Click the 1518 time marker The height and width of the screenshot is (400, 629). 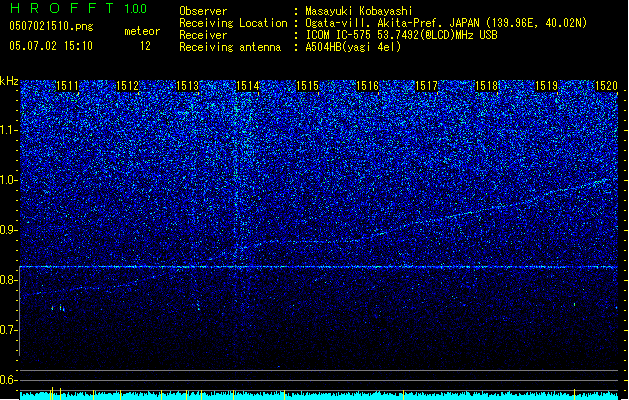(x=486, y=86)
